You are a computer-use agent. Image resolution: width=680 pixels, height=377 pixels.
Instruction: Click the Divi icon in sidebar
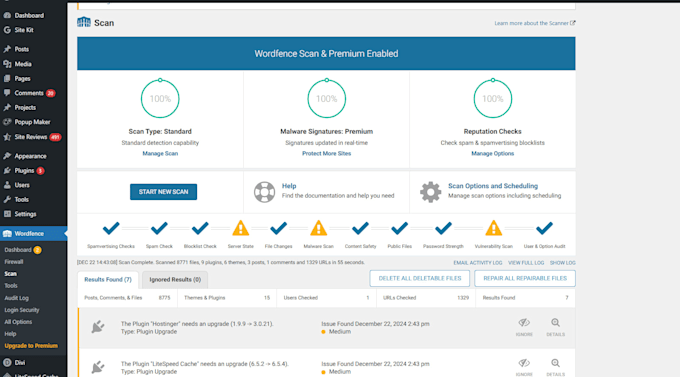pyautogui.click(x=7, y=362)
